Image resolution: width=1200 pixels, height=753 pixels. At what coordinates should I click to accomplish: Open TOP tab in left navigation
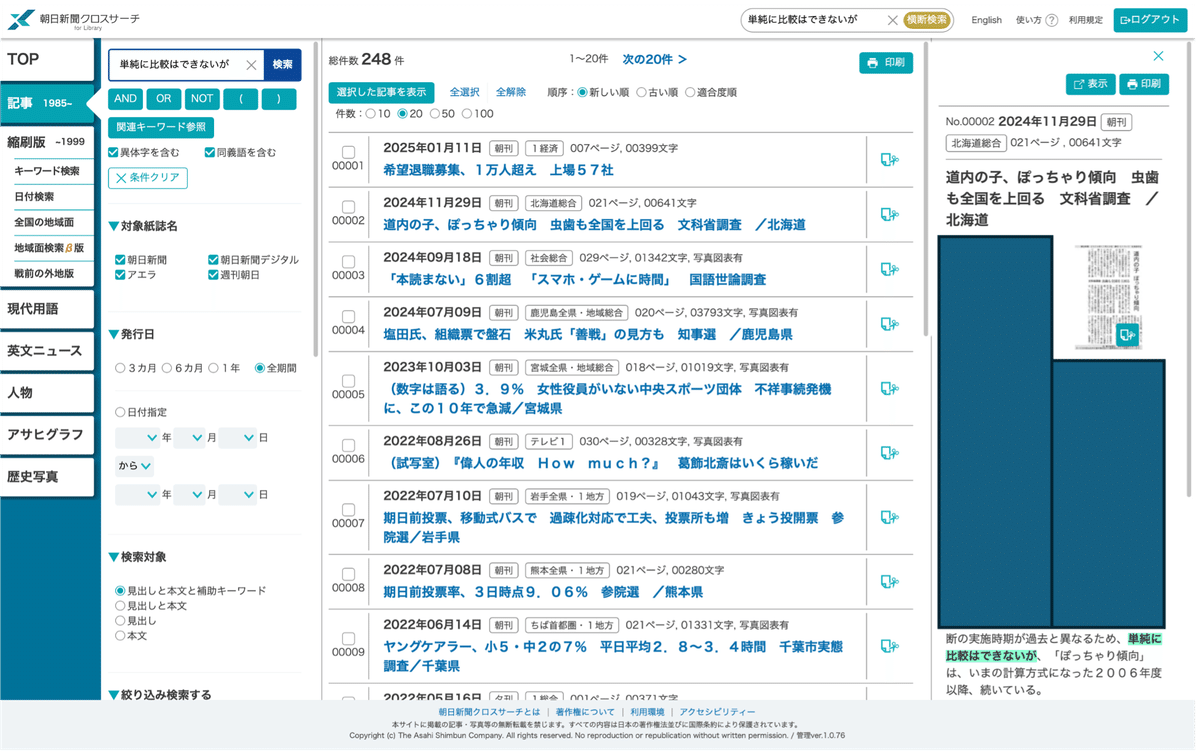[x=47, y=60]
